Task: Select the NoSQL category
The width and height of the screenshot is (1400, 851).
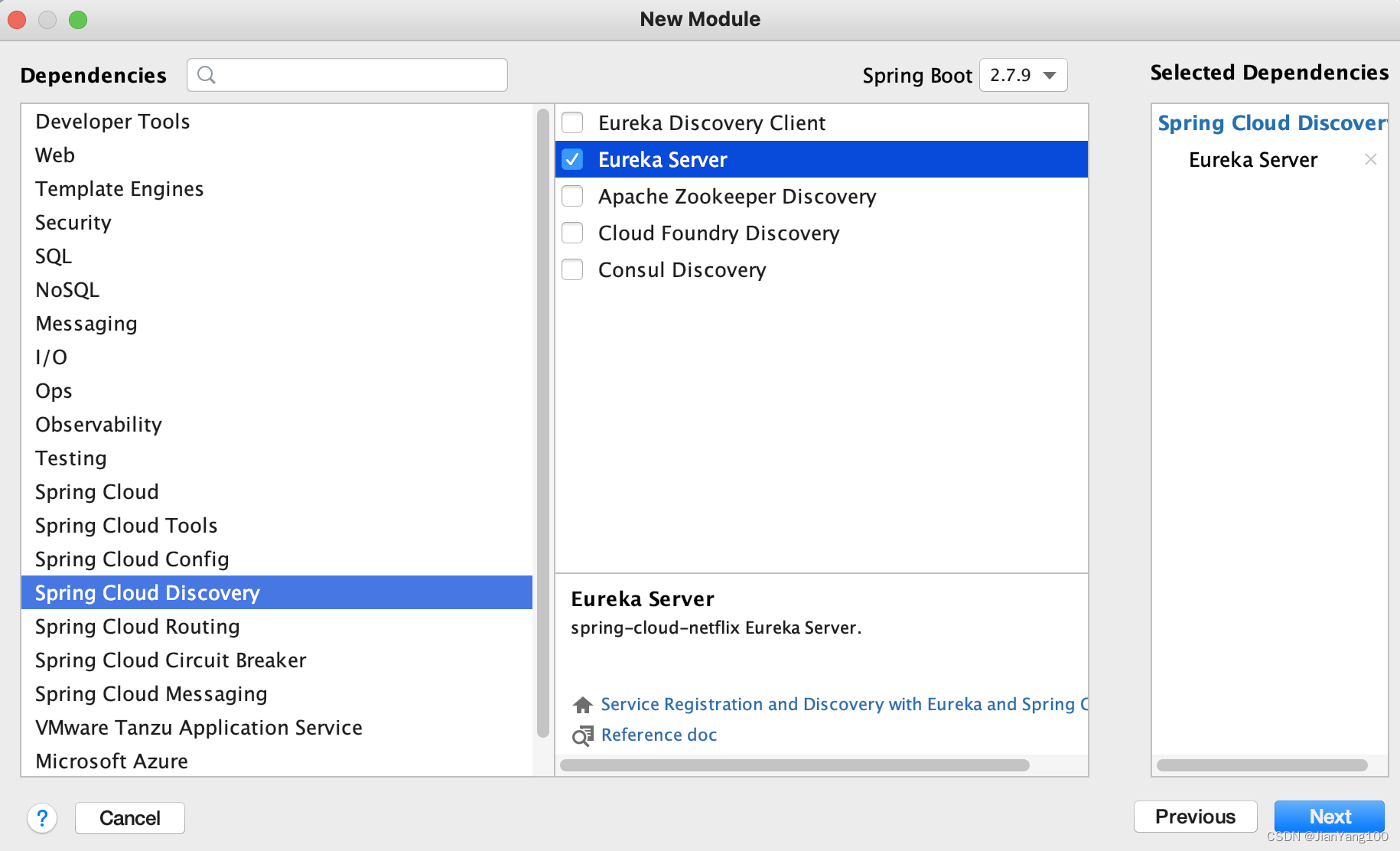Action: click(x=276, y=289)
